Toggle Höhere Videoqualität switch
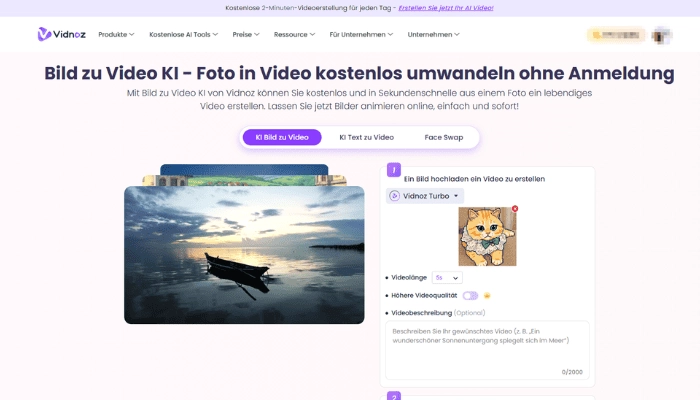The image size is (700, 400). [x=470, y=296]
